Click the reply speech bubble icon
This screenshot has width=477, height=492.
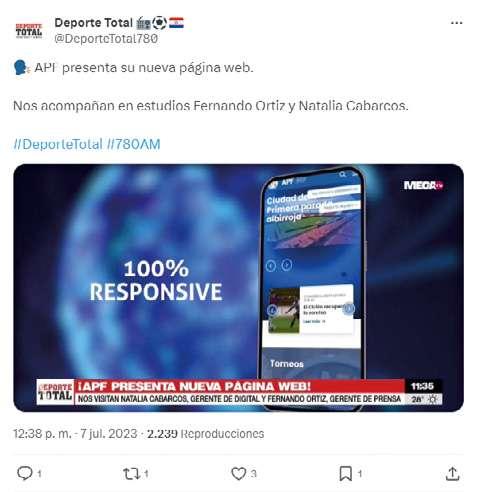pyautogui.click(x=25, y=473)
